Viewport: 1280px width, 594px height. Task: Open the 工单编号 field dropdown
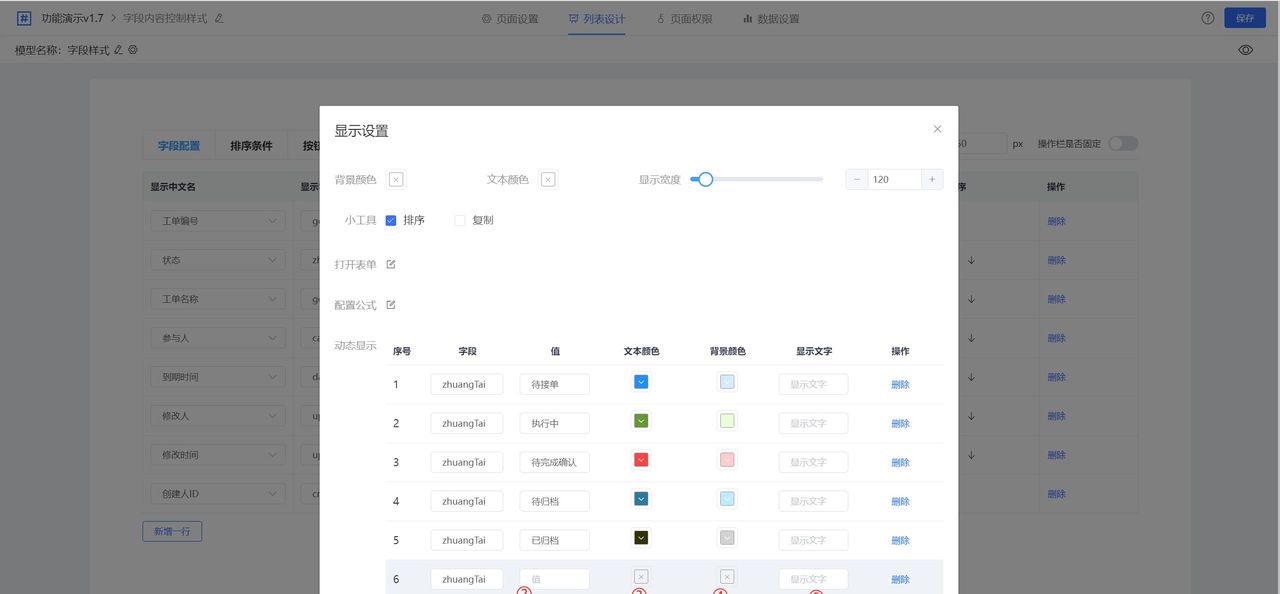click(216, 220)
